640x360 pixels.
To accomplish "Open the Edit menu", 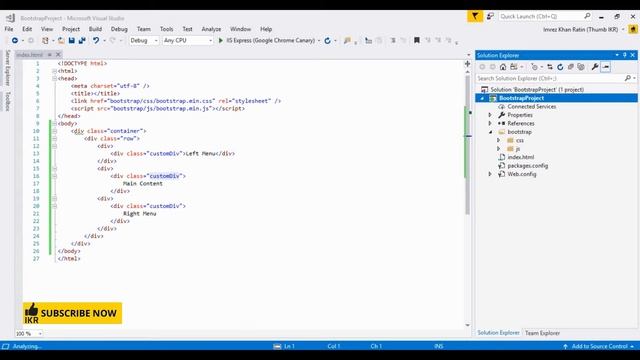I will 27,29.
